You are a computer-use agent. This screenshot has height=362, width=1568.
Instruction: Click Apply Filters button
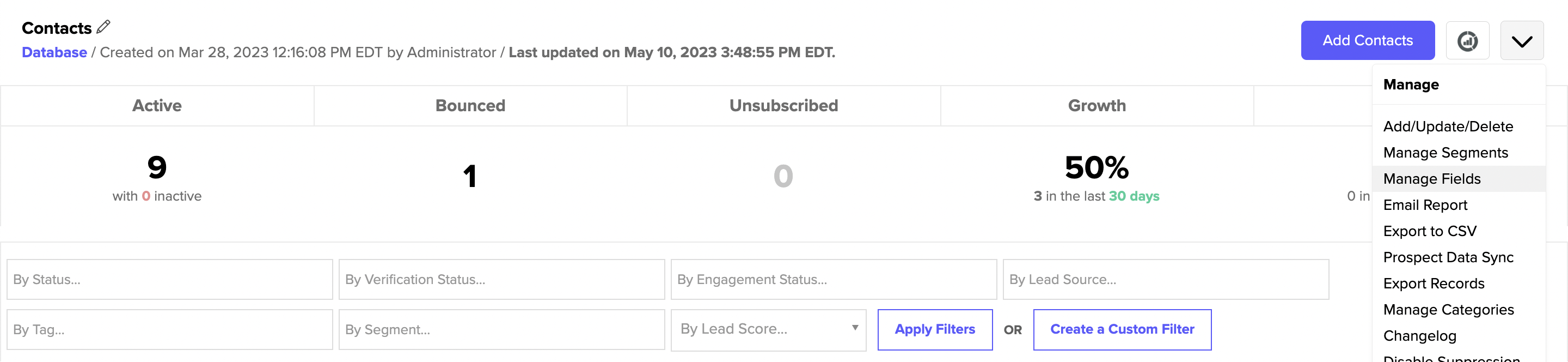[934, 330]
